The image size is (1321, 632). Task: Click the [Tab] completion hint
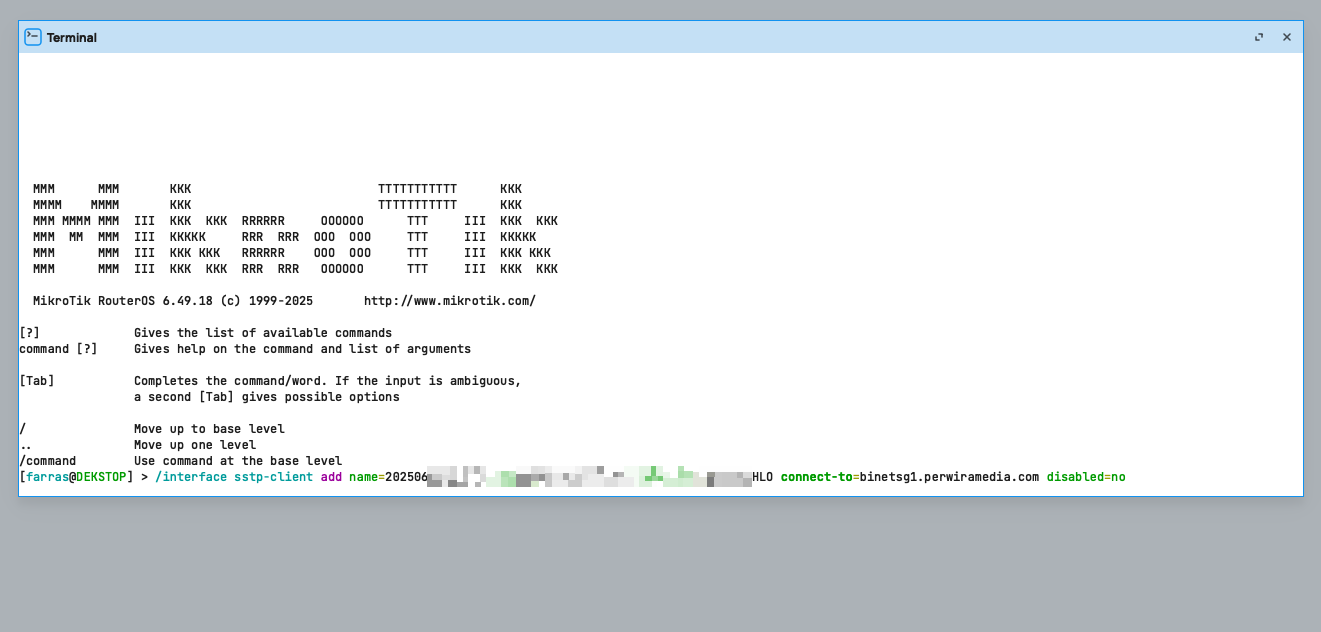click(37, 381)
